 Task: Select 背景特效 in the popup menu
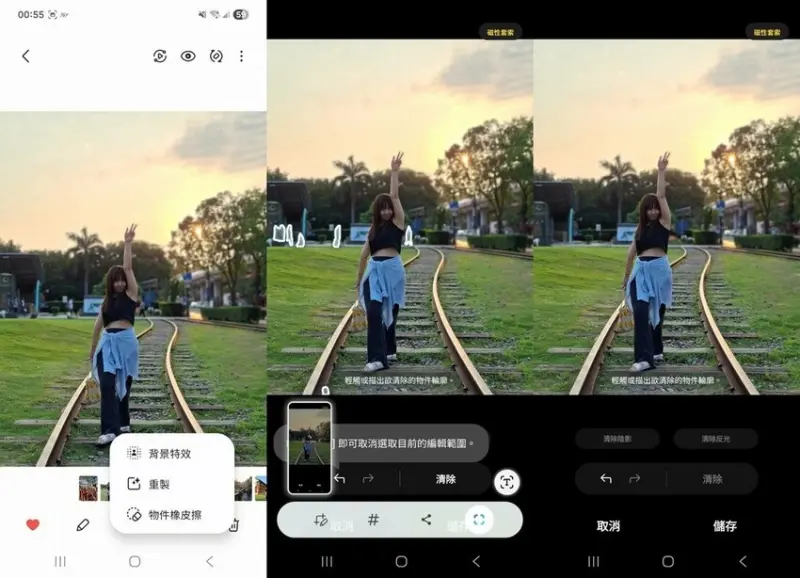170,452
